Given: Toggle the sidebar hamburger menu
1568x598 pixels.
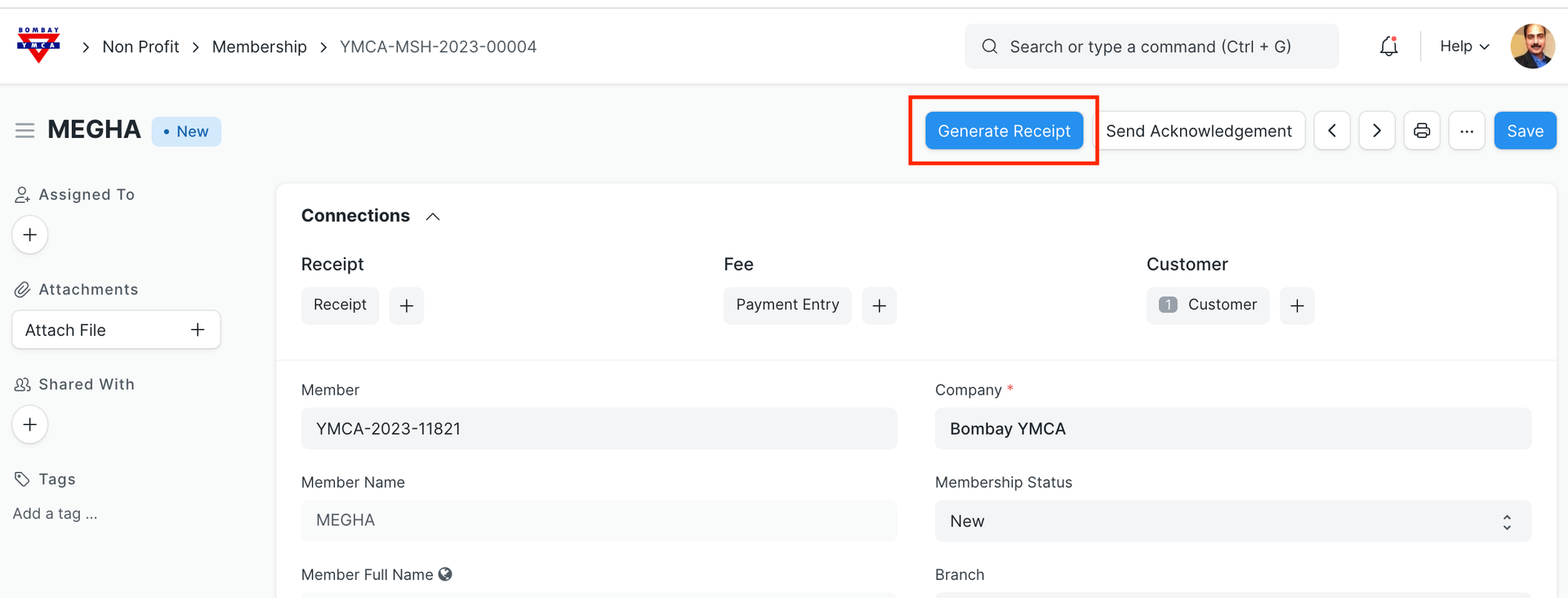Looking at the screenshot, I should (x=24, y=131).
